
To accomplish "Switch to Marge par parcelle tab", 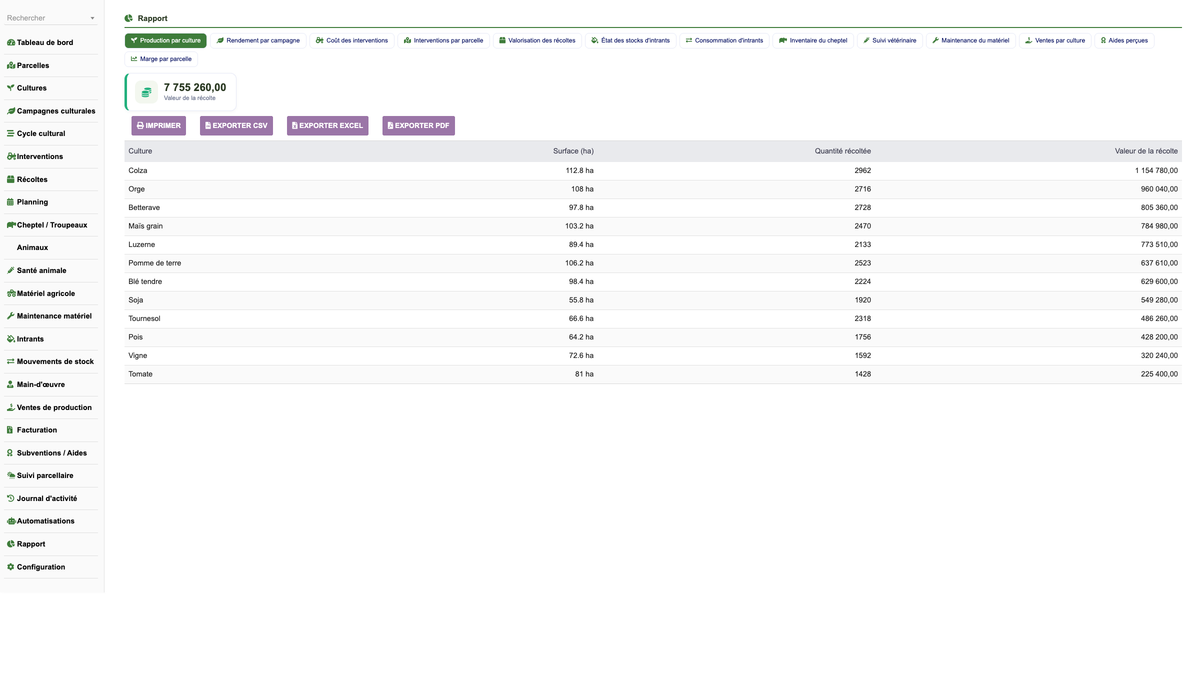I will click(161, 59).
